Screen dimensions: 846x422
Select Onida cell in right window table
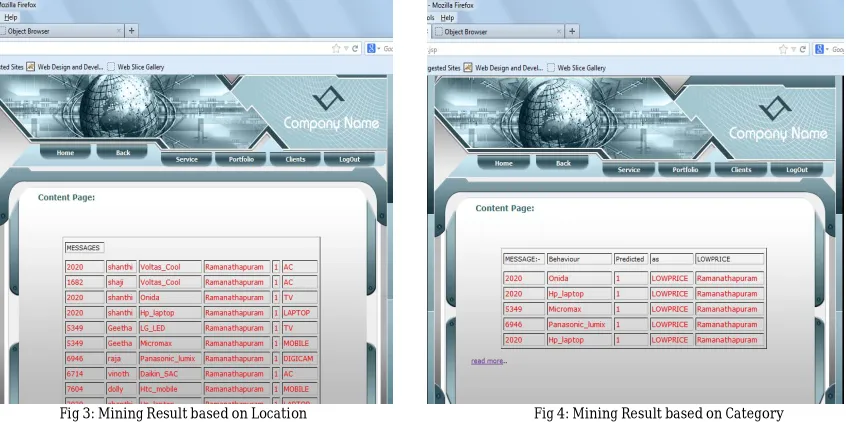point(579,278)
